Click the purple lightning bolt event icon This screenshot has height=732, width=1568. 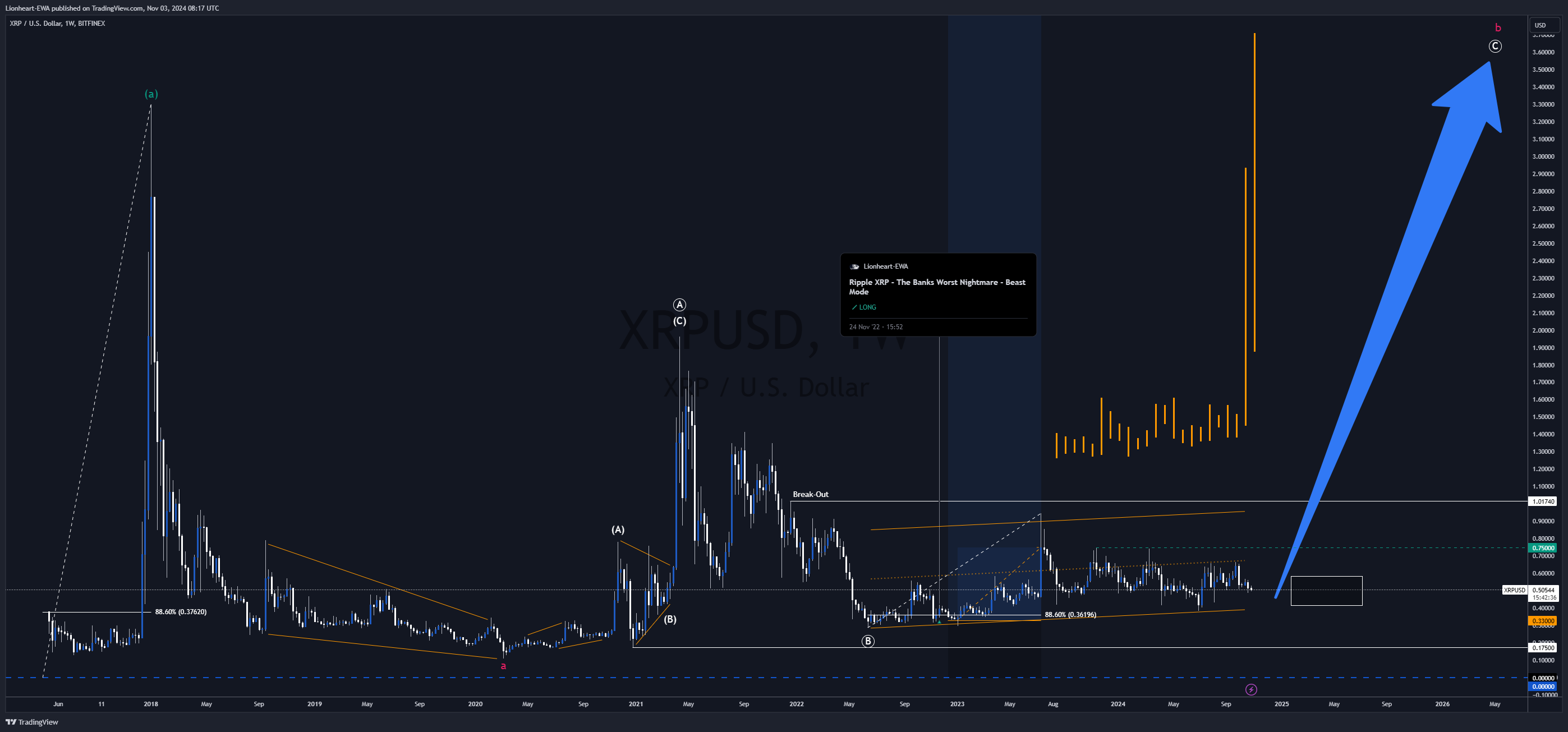point(1251,689)
